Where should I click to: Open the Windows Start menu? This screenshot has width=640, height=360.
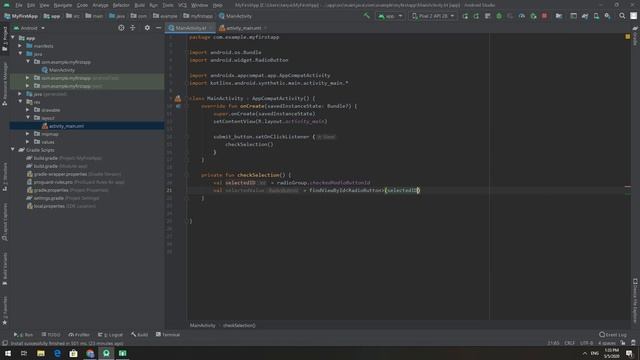8,353
